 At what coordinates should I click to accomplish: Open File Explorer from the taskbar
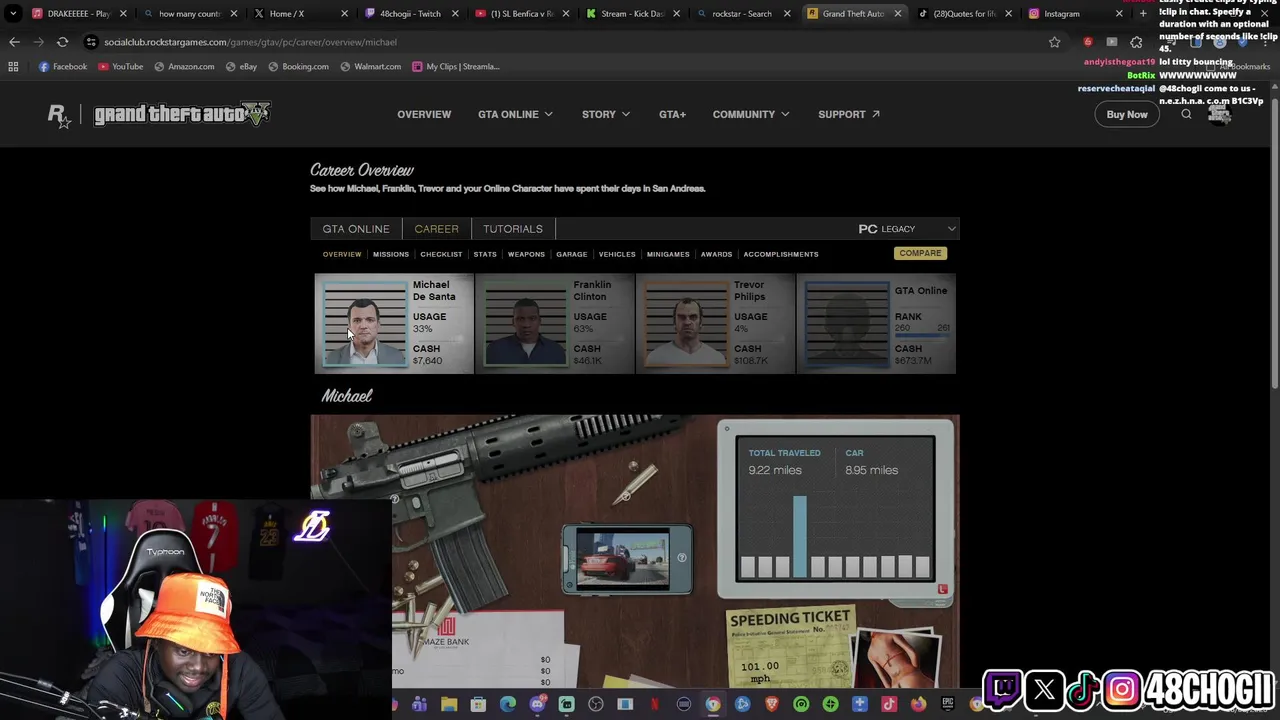pyautogui.click(x=449, y=704)
